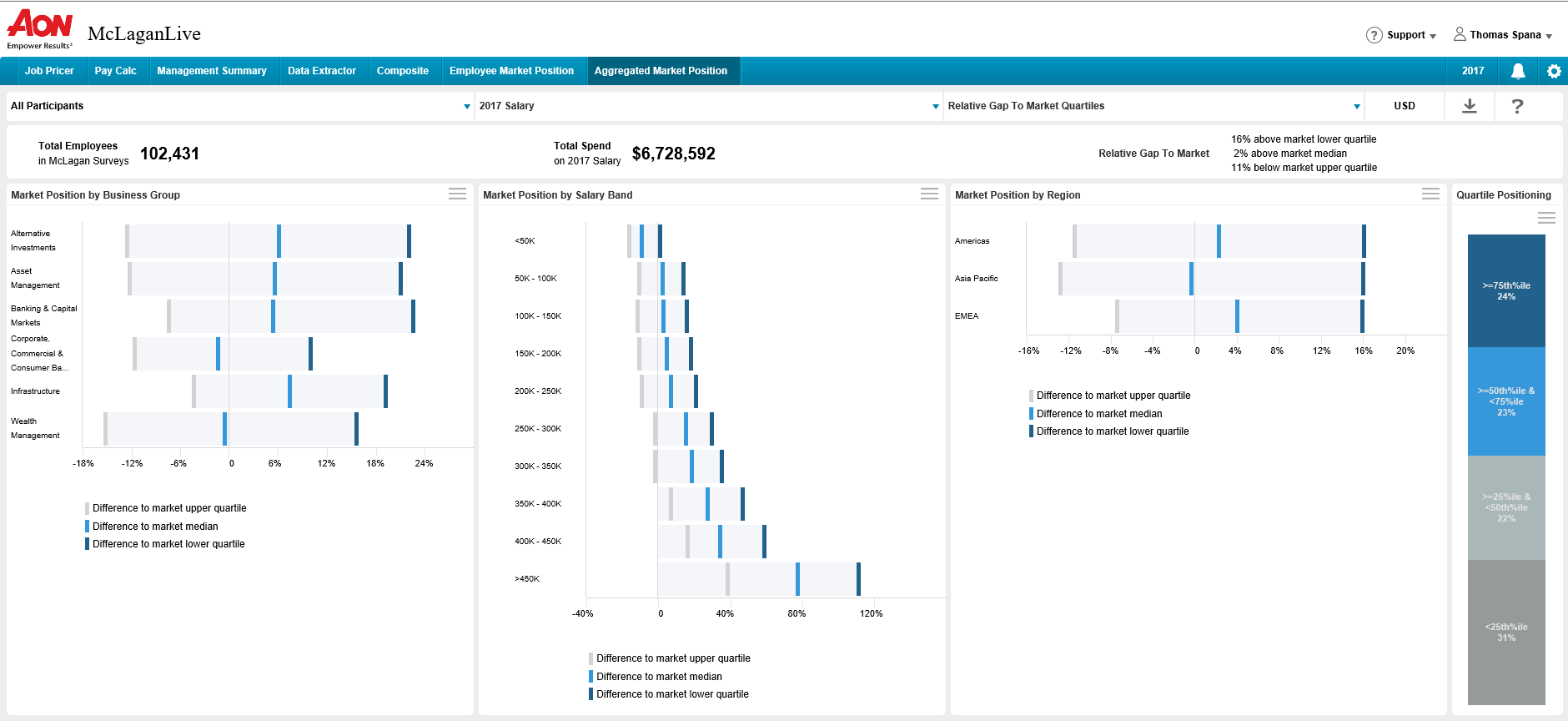This screenshot has height=721, width=1568.
Task: Click the Asia Pacific region bar
Action: (1212, 279)
